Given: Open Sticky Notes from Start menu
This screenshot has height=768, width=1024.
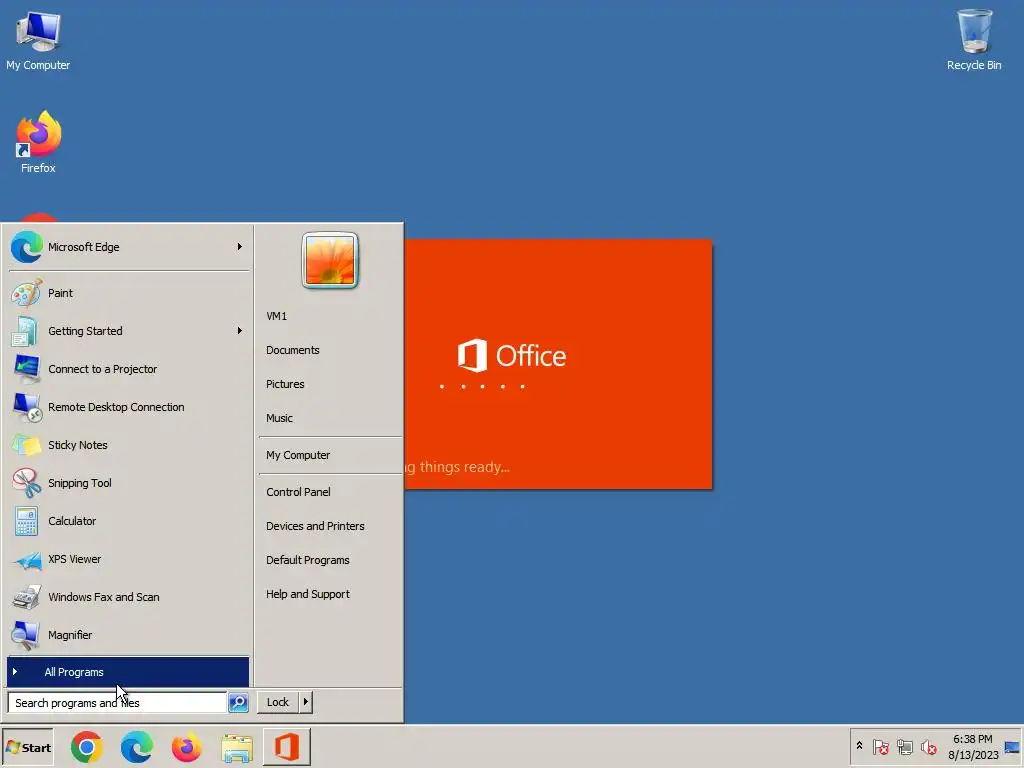Looking at the screenshot, I should (x=128, y=445).
